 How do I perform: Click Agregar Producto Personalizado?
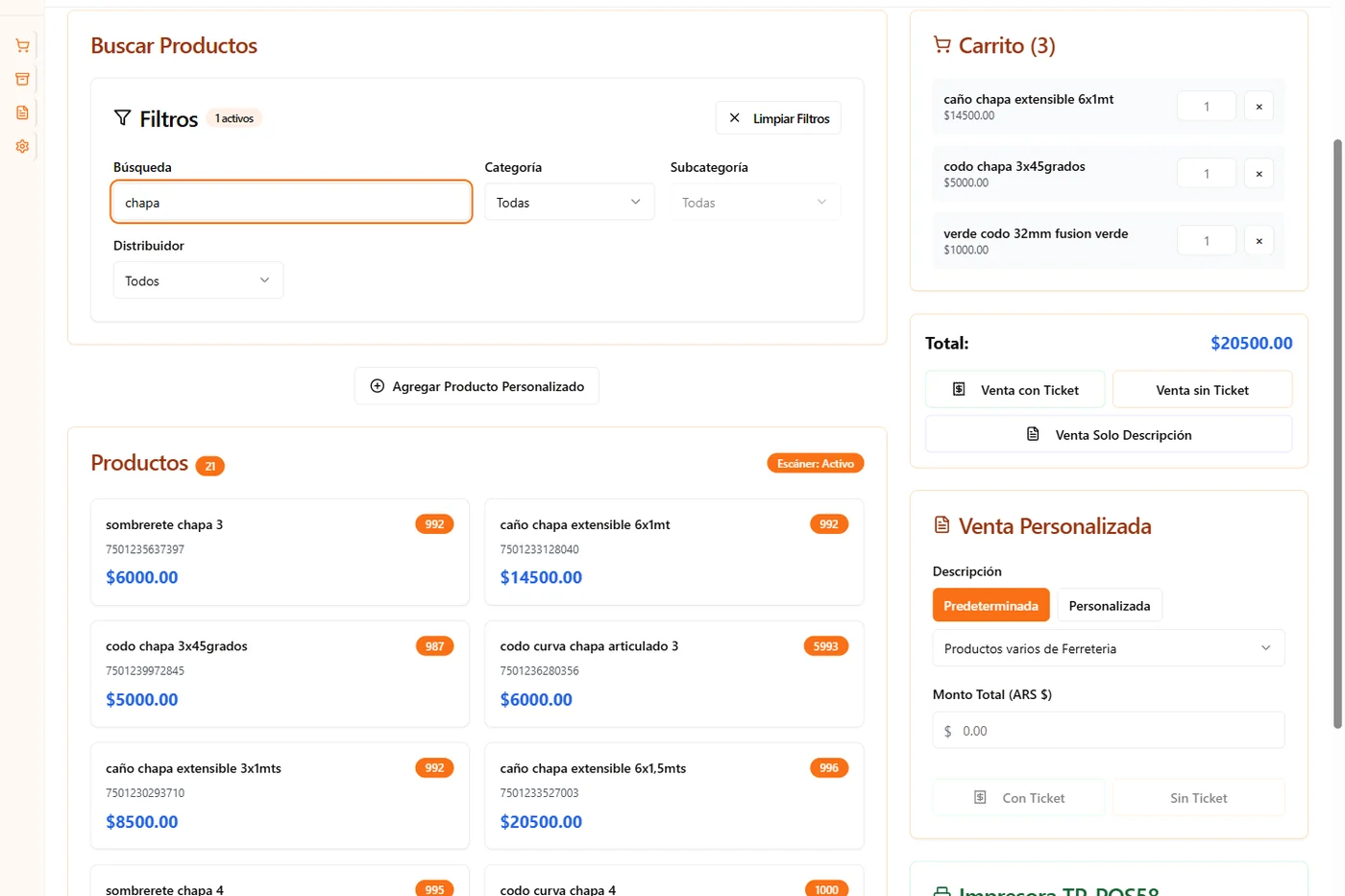click(x=477, y=386)
